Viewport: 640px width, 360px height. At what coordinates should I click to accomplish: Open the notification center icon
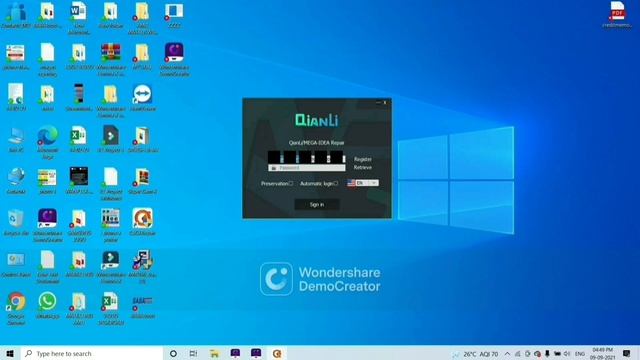point(627,353)
